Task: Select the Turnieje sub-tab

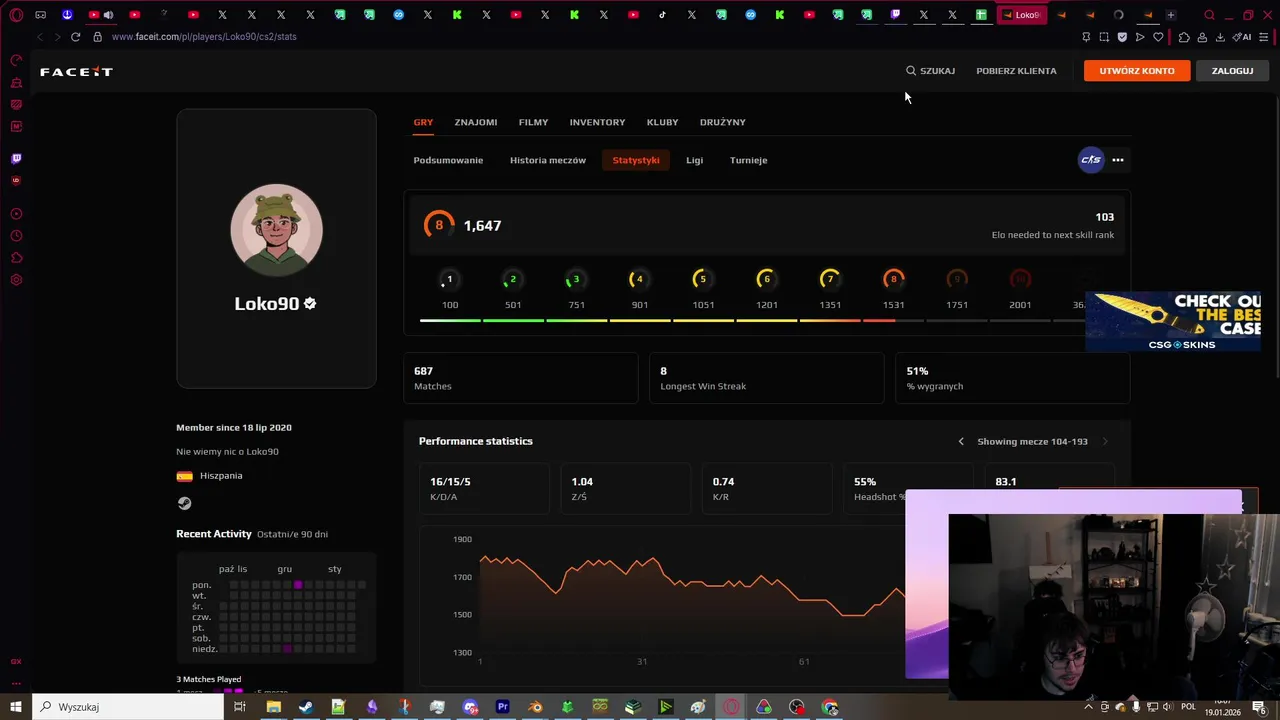Action: pyautogui.click(x=748, y=160)
